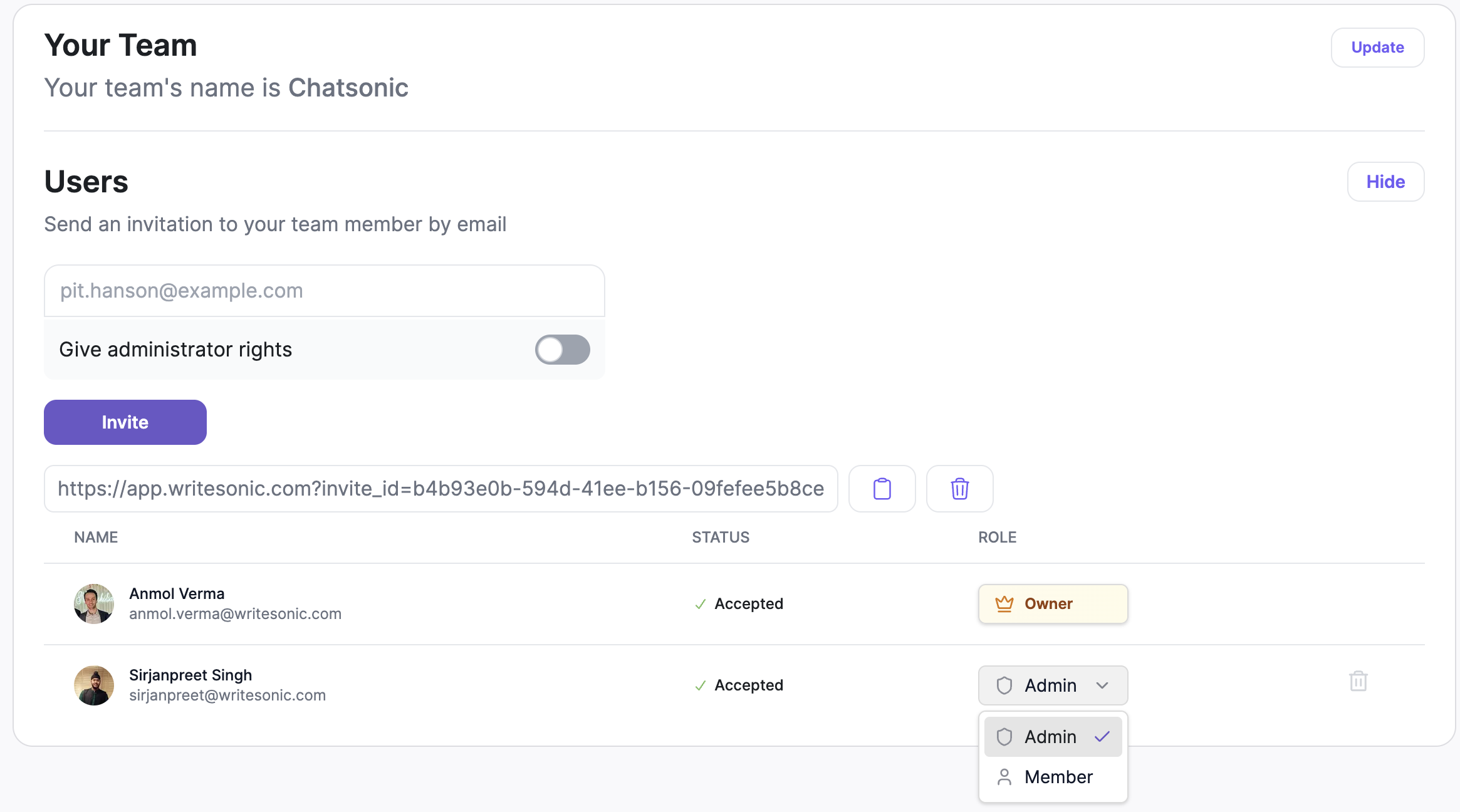Click the Owner crown icon
Screen dimensions: 1460x812
tap(1004, 604)
